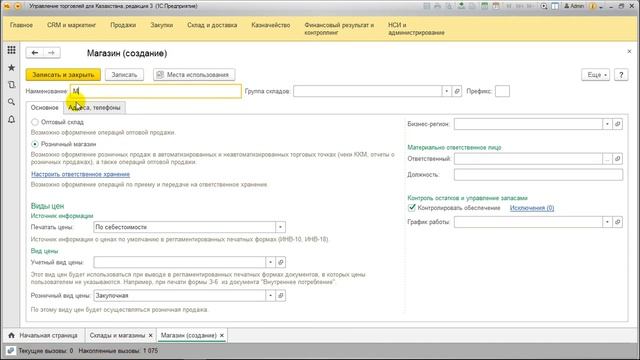Open the График работы field's linked item
The image size is (640, 360).
pyautogui.click(x=618, y=222)
